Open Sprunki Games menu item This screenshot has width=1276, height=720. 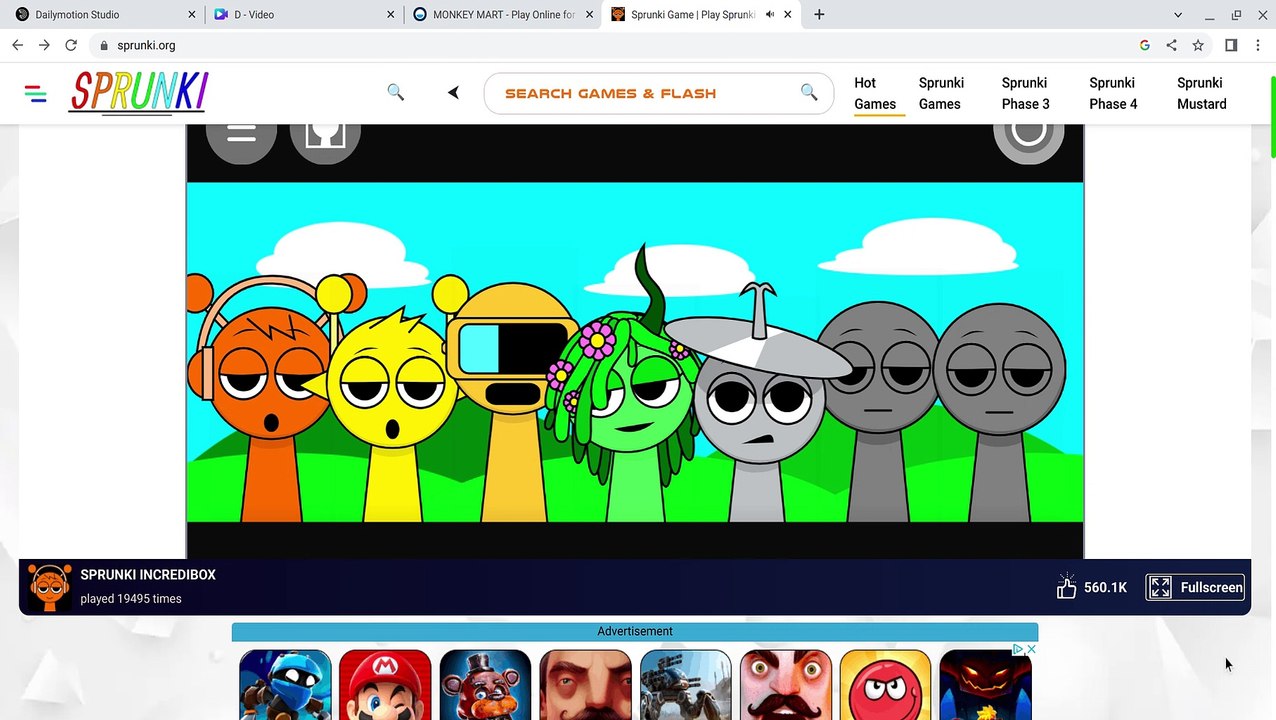click(941, 93)
